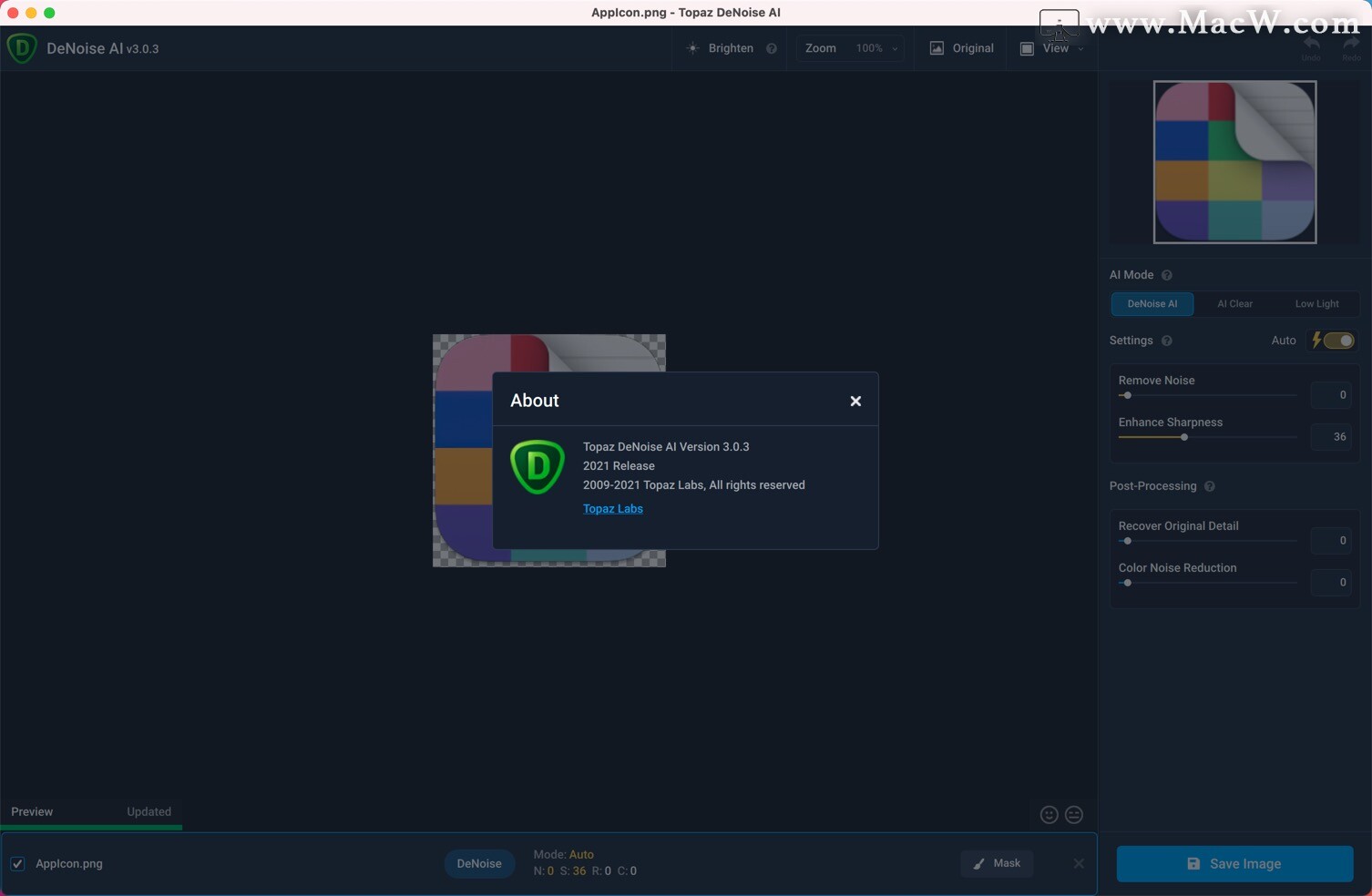Viewport: 1372px width, 896px height.
Task: Click the macOS green fullscreen button
Action: click(x=49, y=13)
